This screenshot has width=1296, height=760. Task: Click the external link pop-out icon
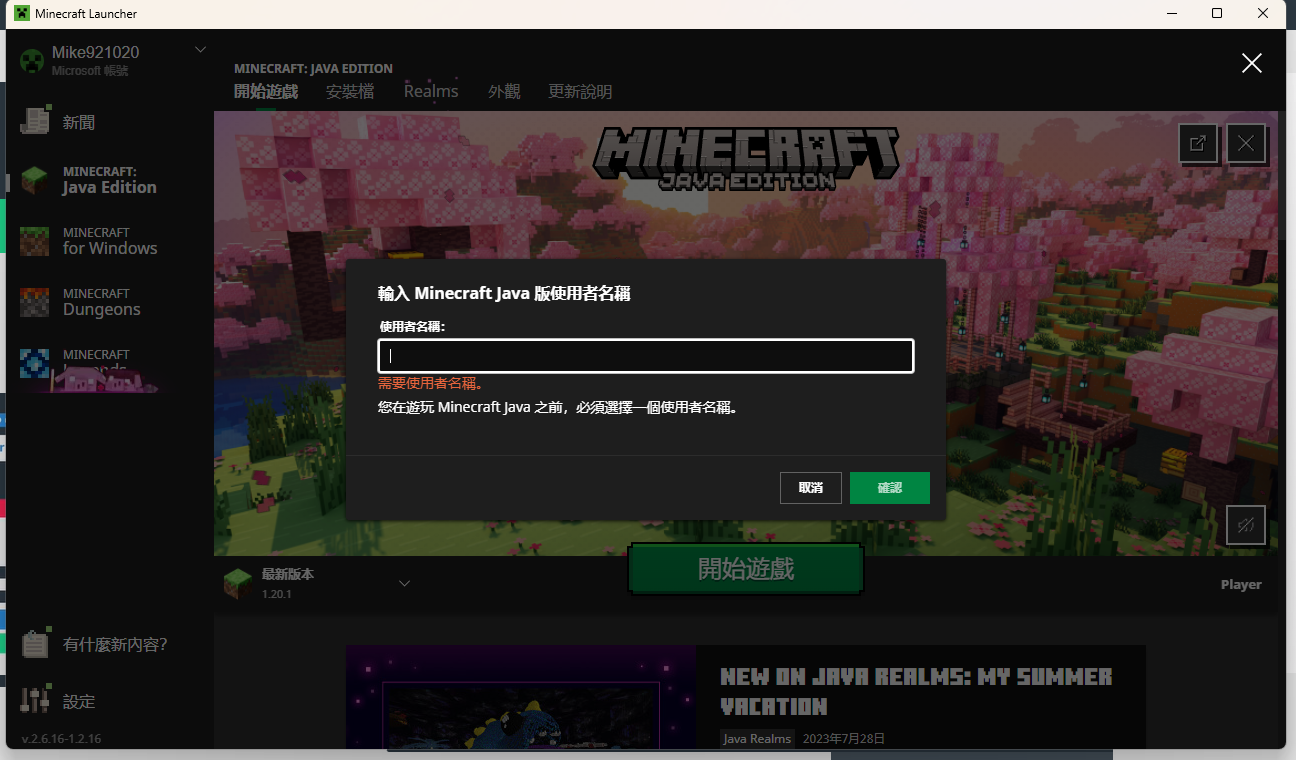coord(1197,143)
